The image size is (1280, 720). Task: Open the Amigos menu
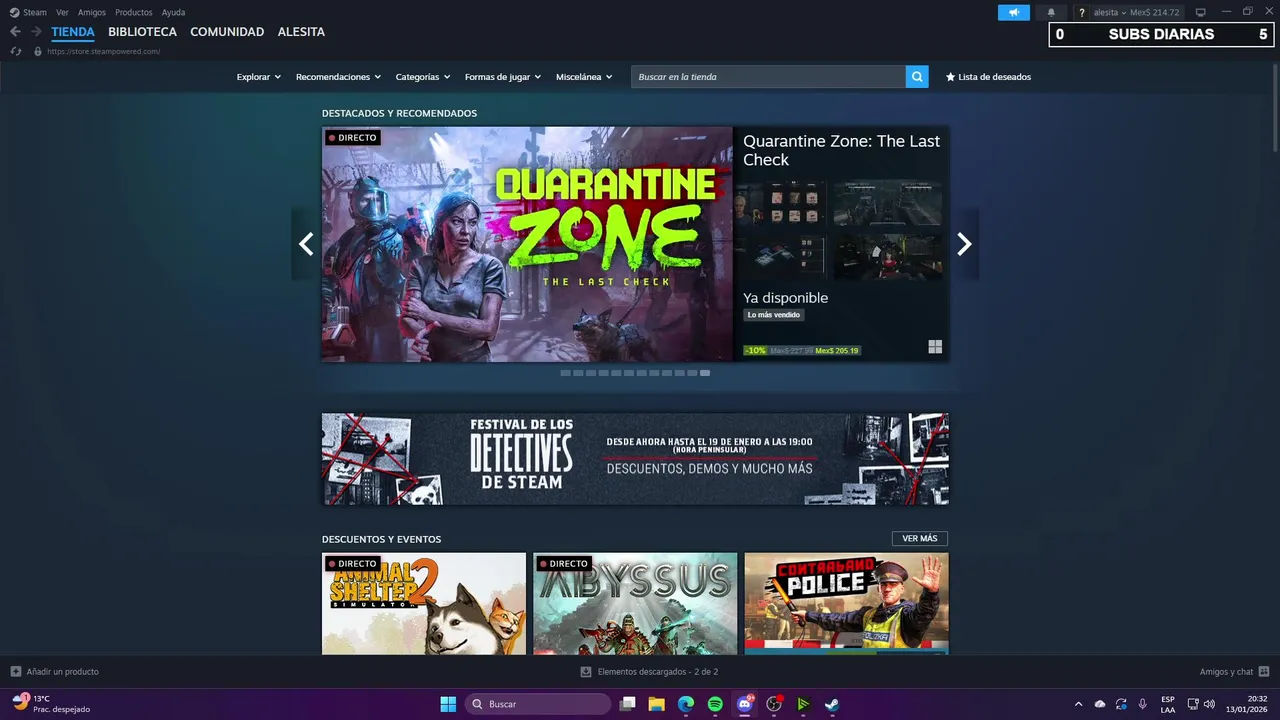pos(92,12)
